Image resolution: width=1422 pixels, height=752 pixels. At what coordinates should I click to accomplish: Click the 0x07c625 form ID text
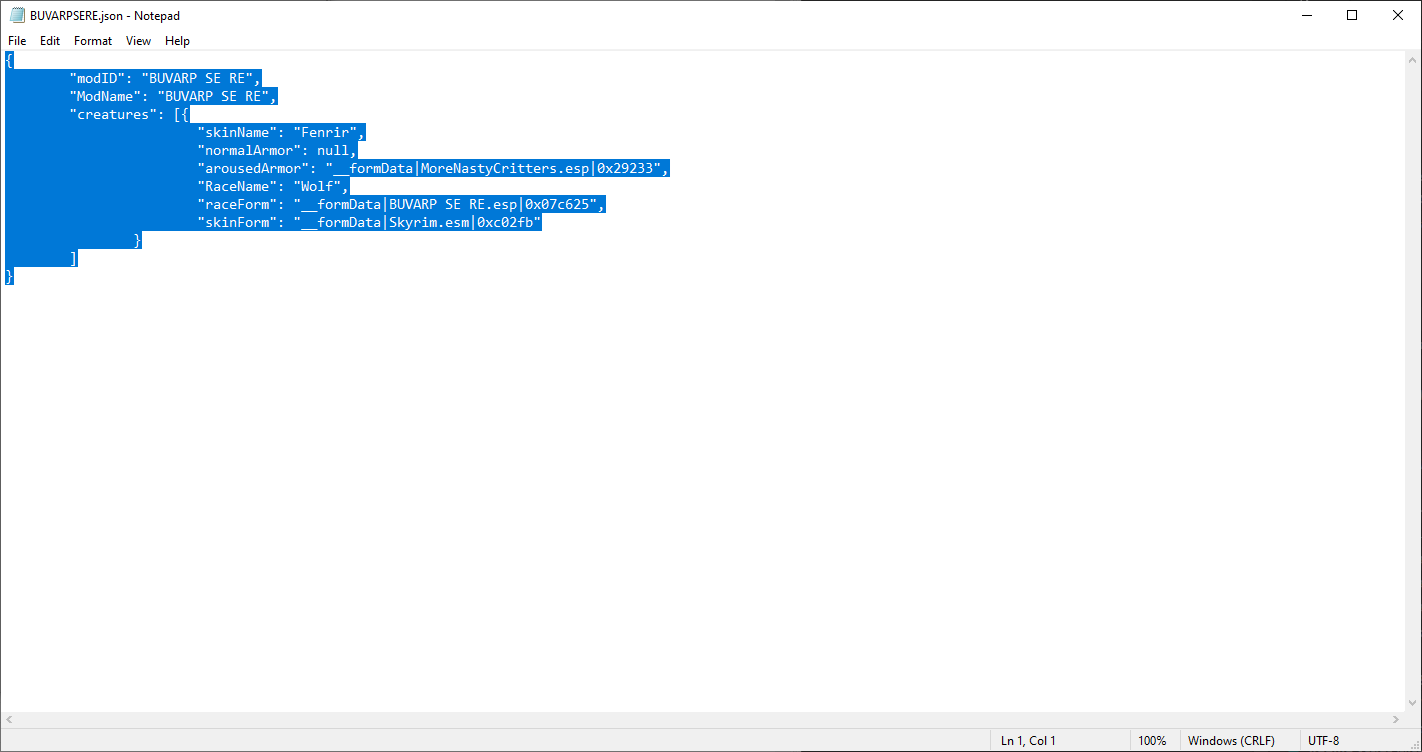[557, 204]
